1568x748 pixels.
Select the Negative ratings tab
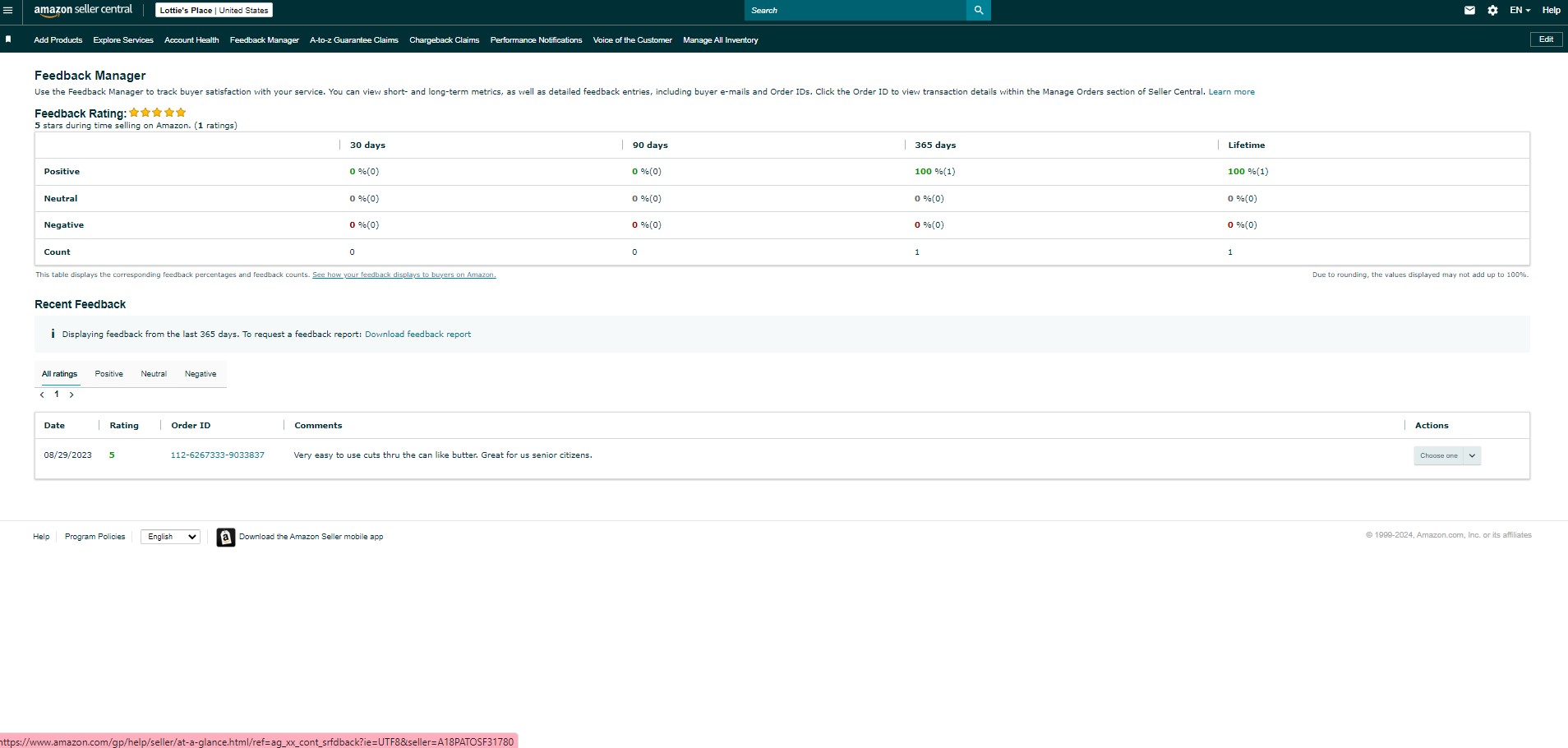201,374
